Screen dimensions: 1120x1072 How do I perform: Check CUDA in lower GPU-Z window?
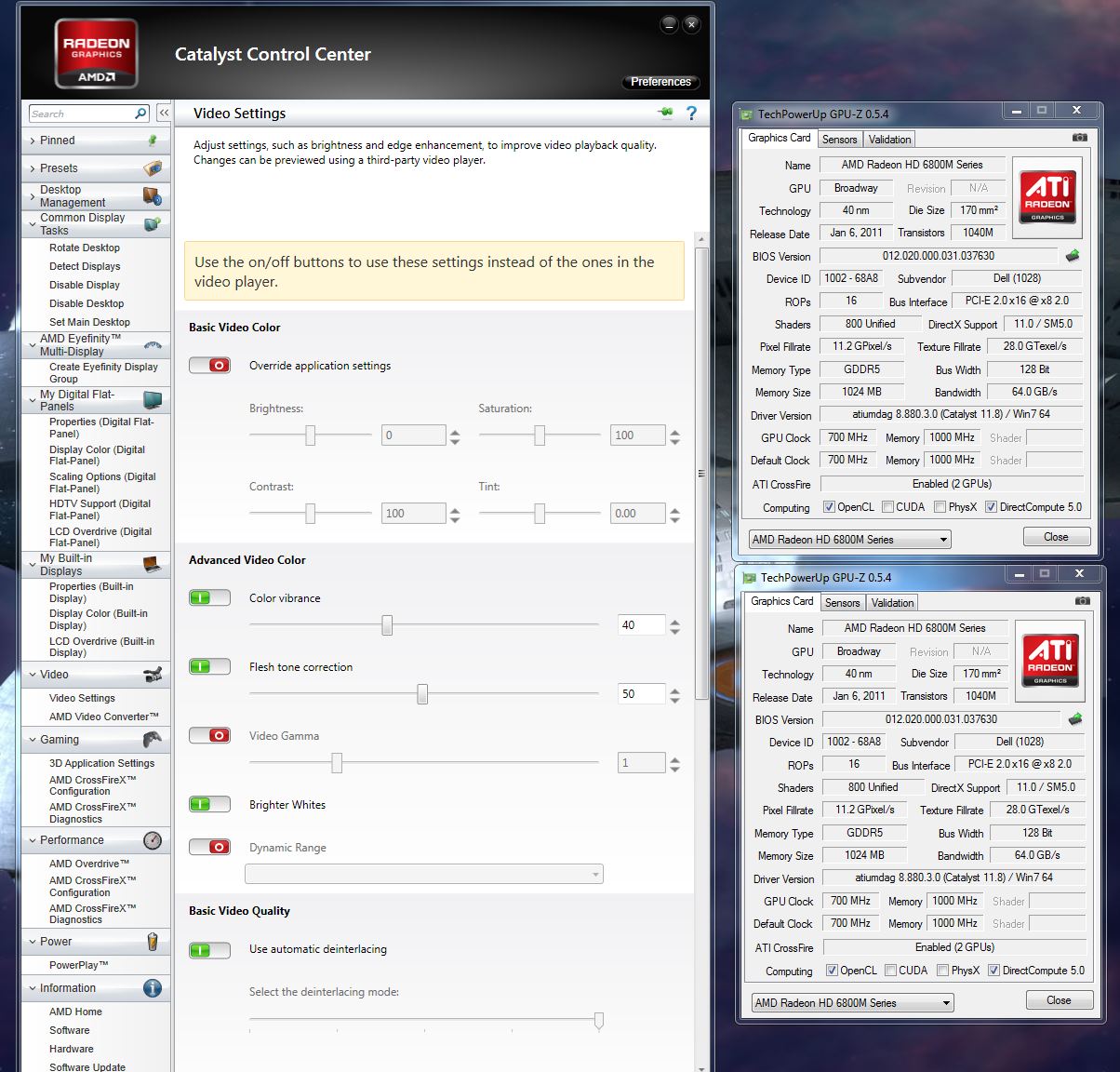click(x=890, y=971)
